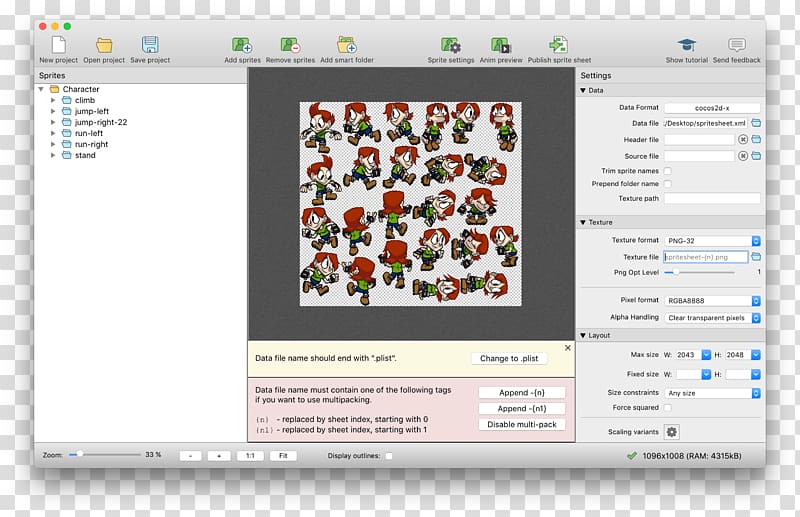Image resolution: width=800 pixels, height=517 pixels.
Task: Expand the stand folder arrow
Action: click(53, 155)
